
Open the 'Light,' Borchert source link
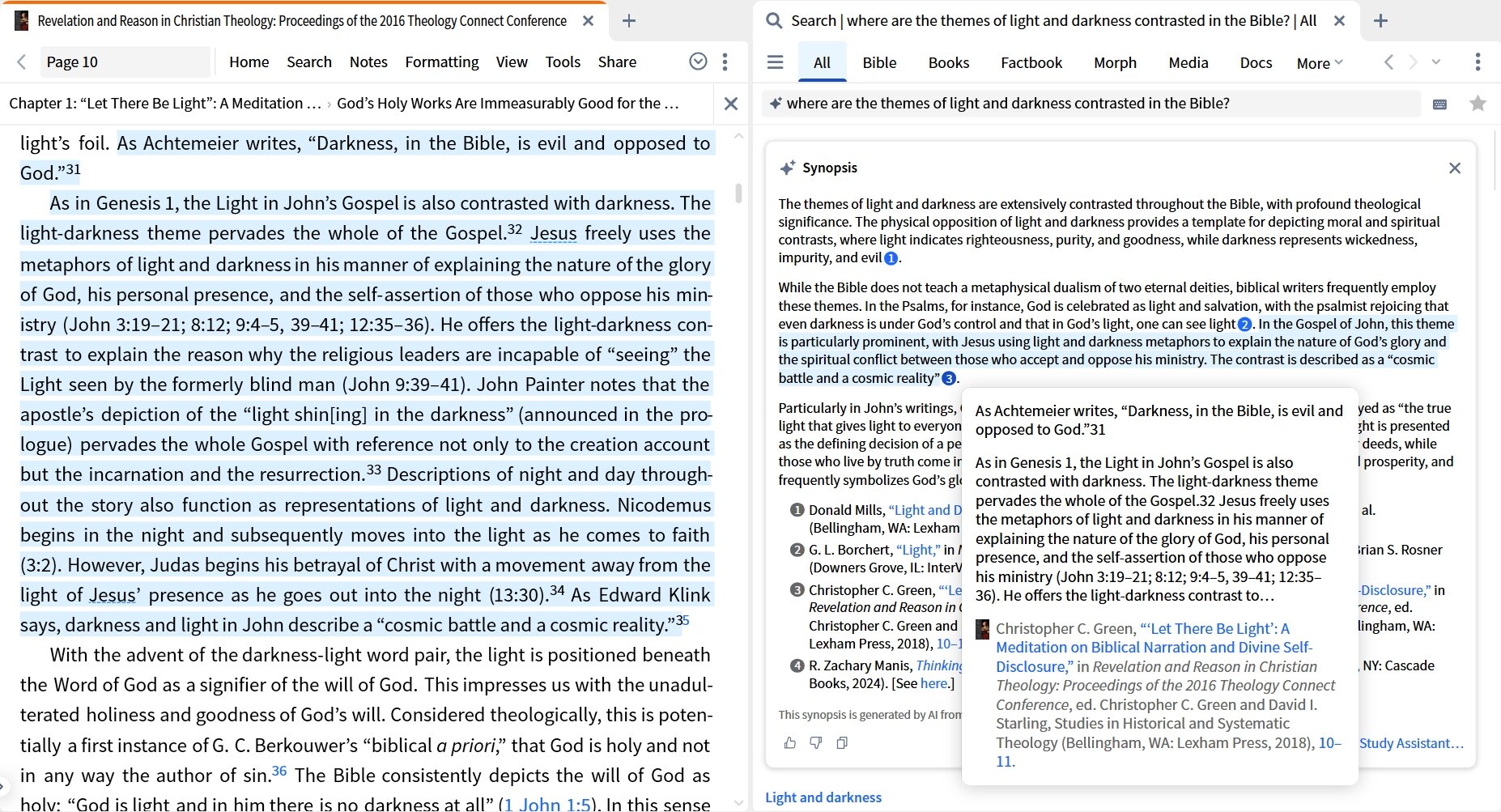[918, 550]
